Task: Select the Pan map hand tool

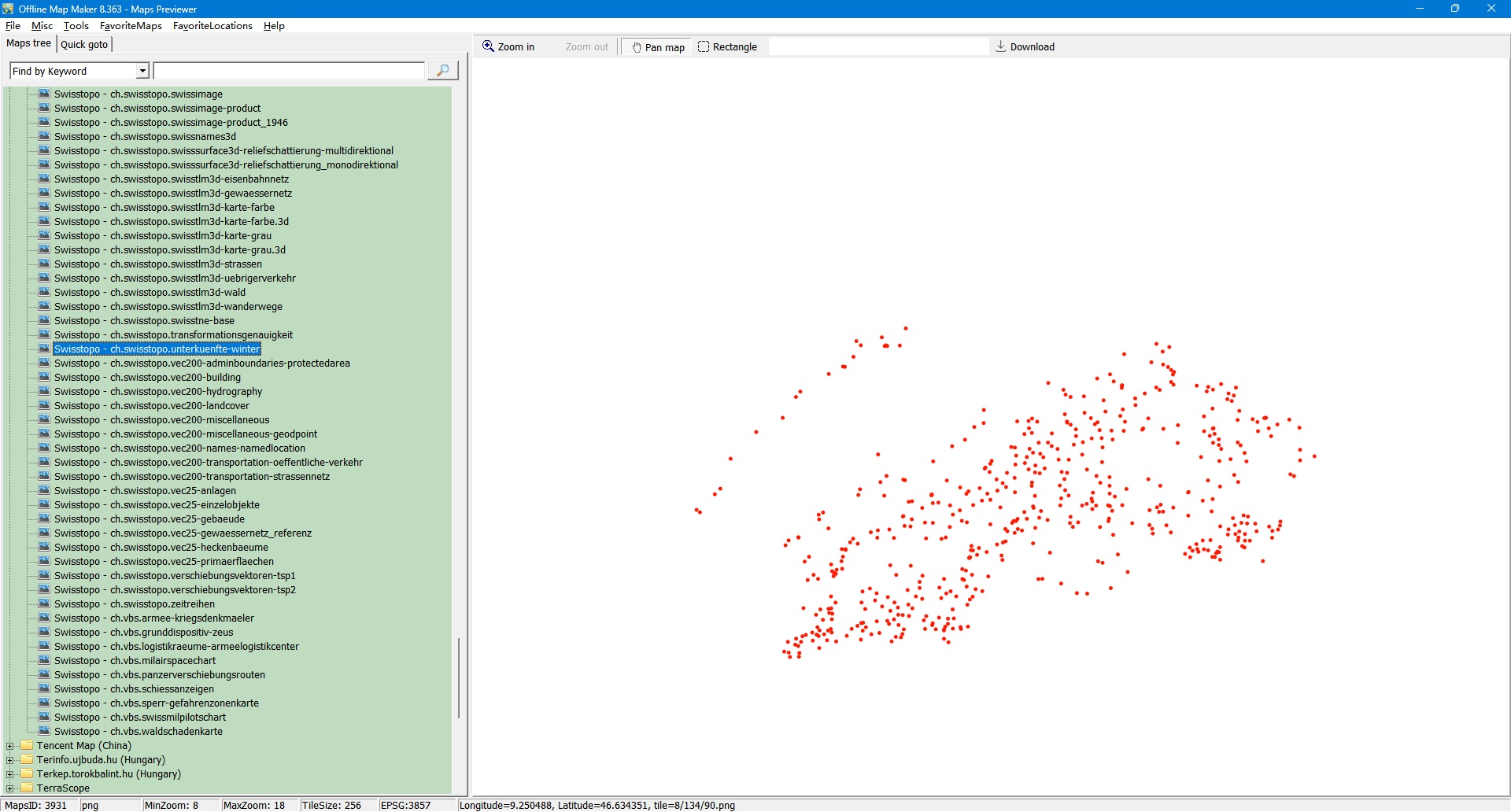Action: pyautogui.click(x=656, y=47)
